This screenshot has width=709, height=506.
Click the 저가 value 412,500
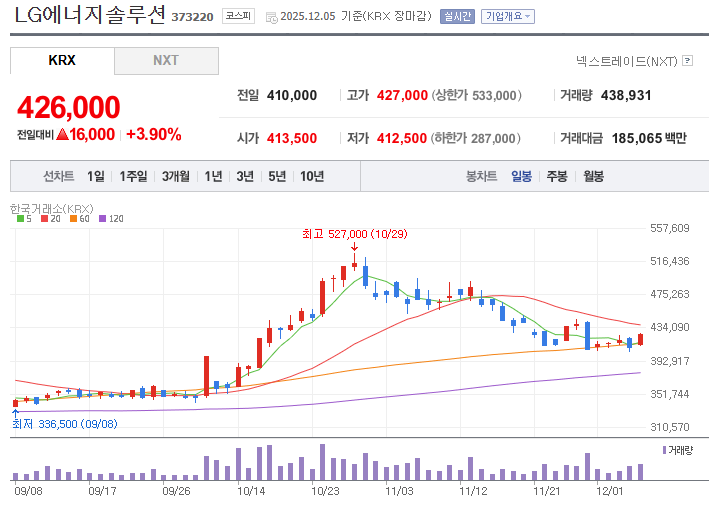[x=402, y=138]
